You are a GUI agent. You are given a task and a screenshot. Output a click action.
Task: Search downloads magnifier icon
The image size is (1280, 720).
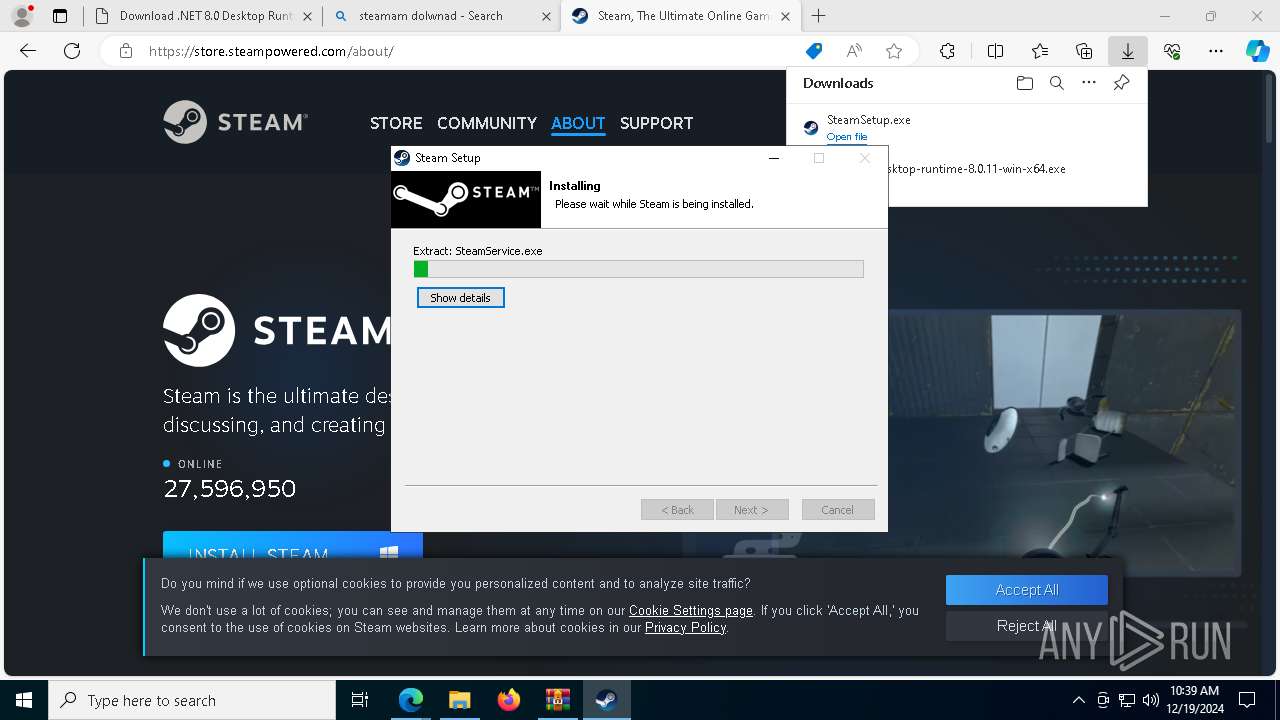[1056, 83]
